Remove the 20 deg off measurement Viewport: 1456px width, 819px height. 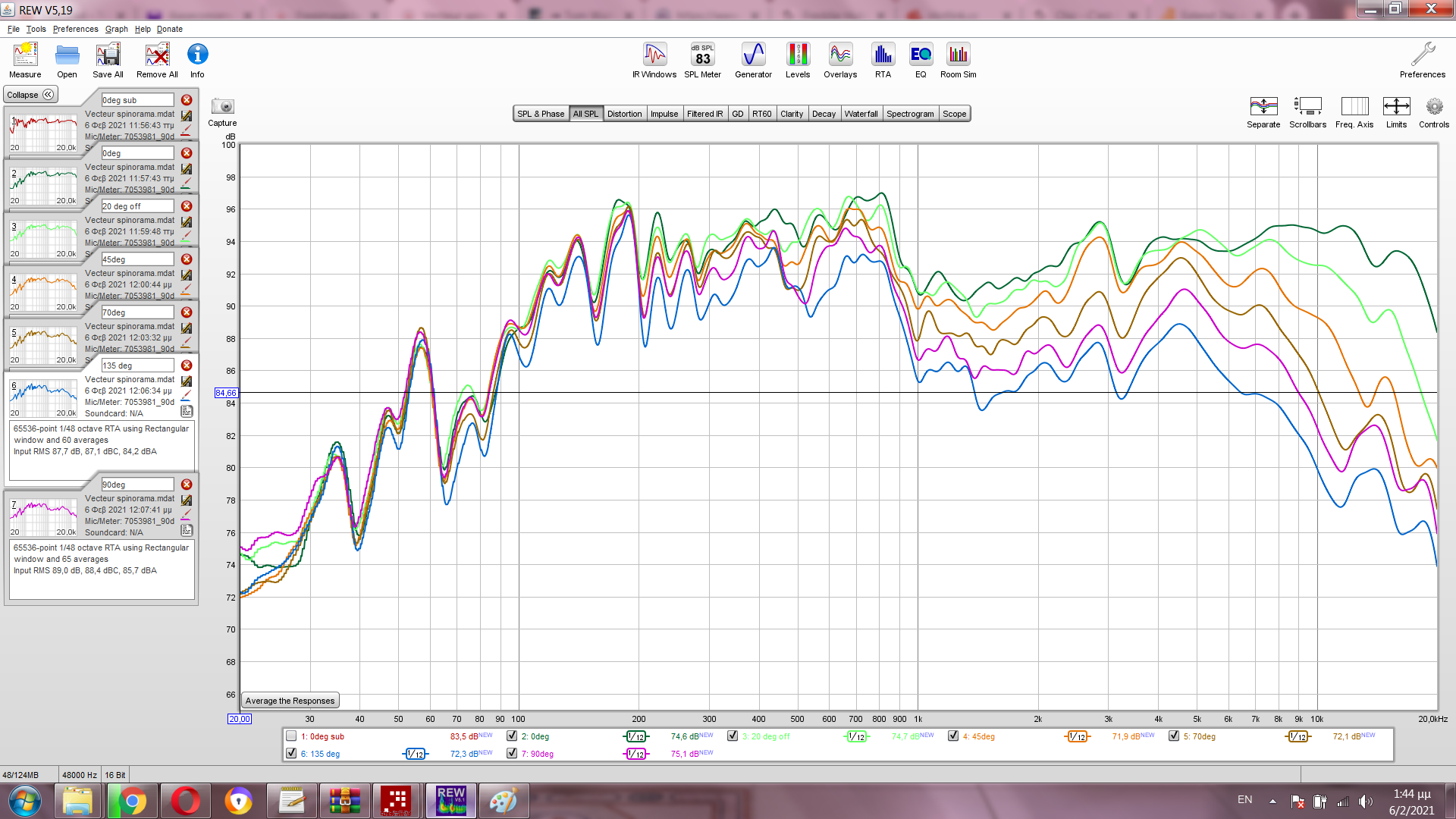(187, 206)
